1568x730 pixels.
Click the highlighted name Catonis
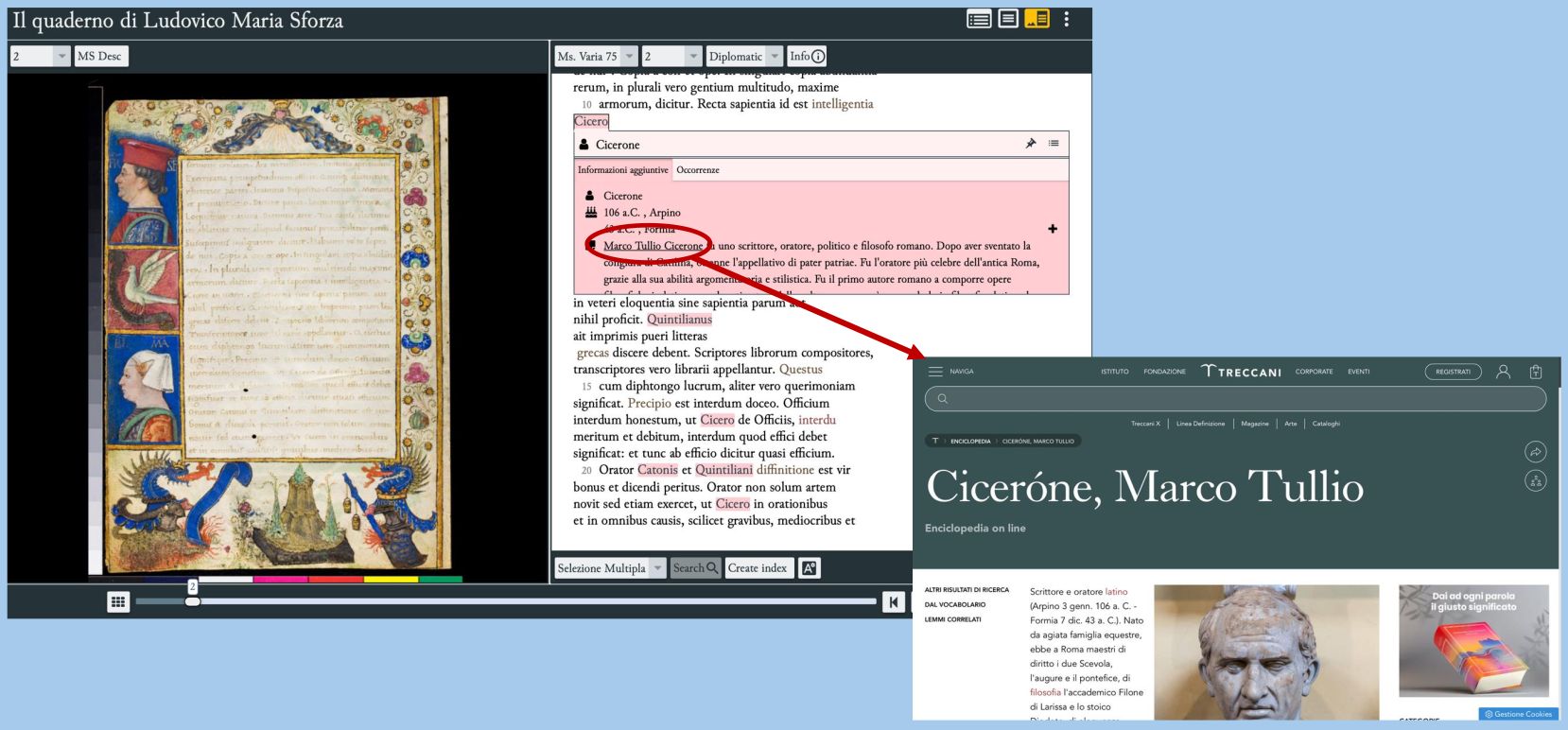point(657,470)
